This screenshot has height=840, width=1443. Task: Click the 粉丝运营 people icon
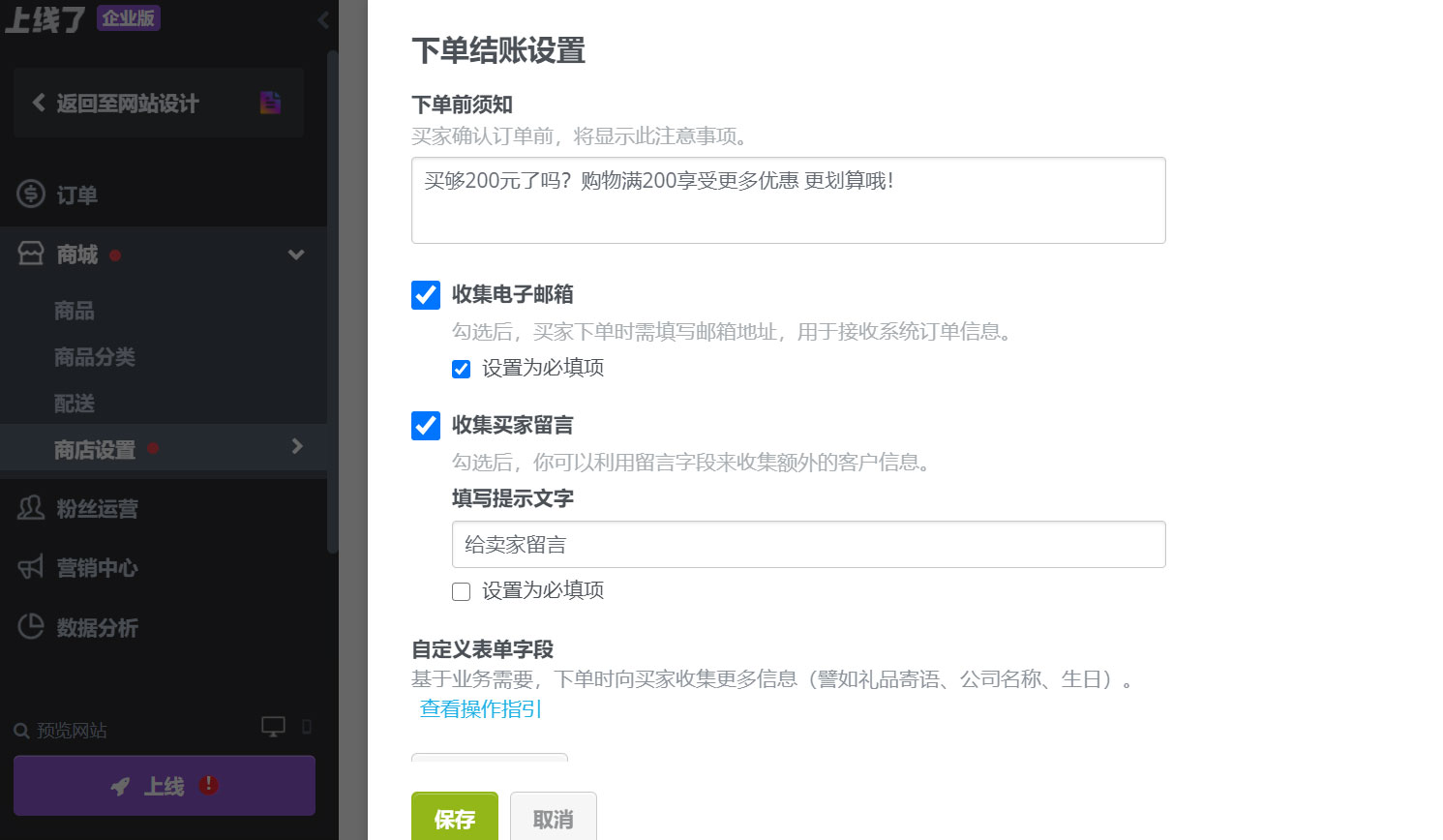[x=30, y=508]
